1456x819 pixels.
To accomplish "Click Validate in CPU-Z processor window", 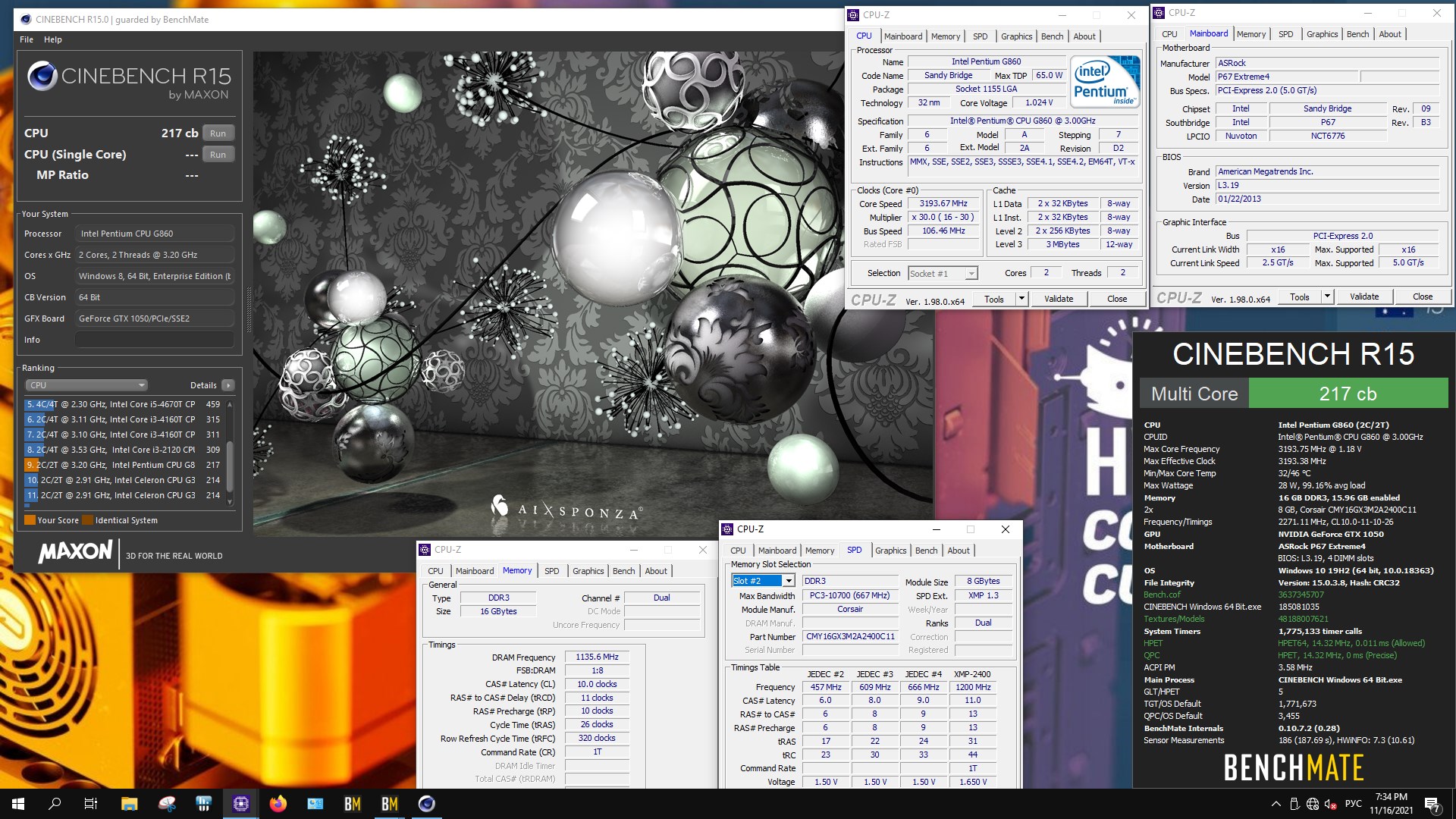I will [x=1059, y=299].
